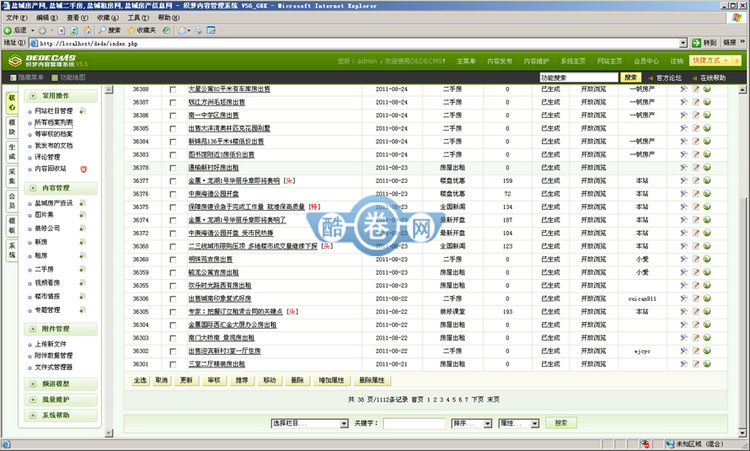Click the edit pencil icon in row 36387
Image resolution: width=750 pixels, height=451 pixels.
coord(695,102)
